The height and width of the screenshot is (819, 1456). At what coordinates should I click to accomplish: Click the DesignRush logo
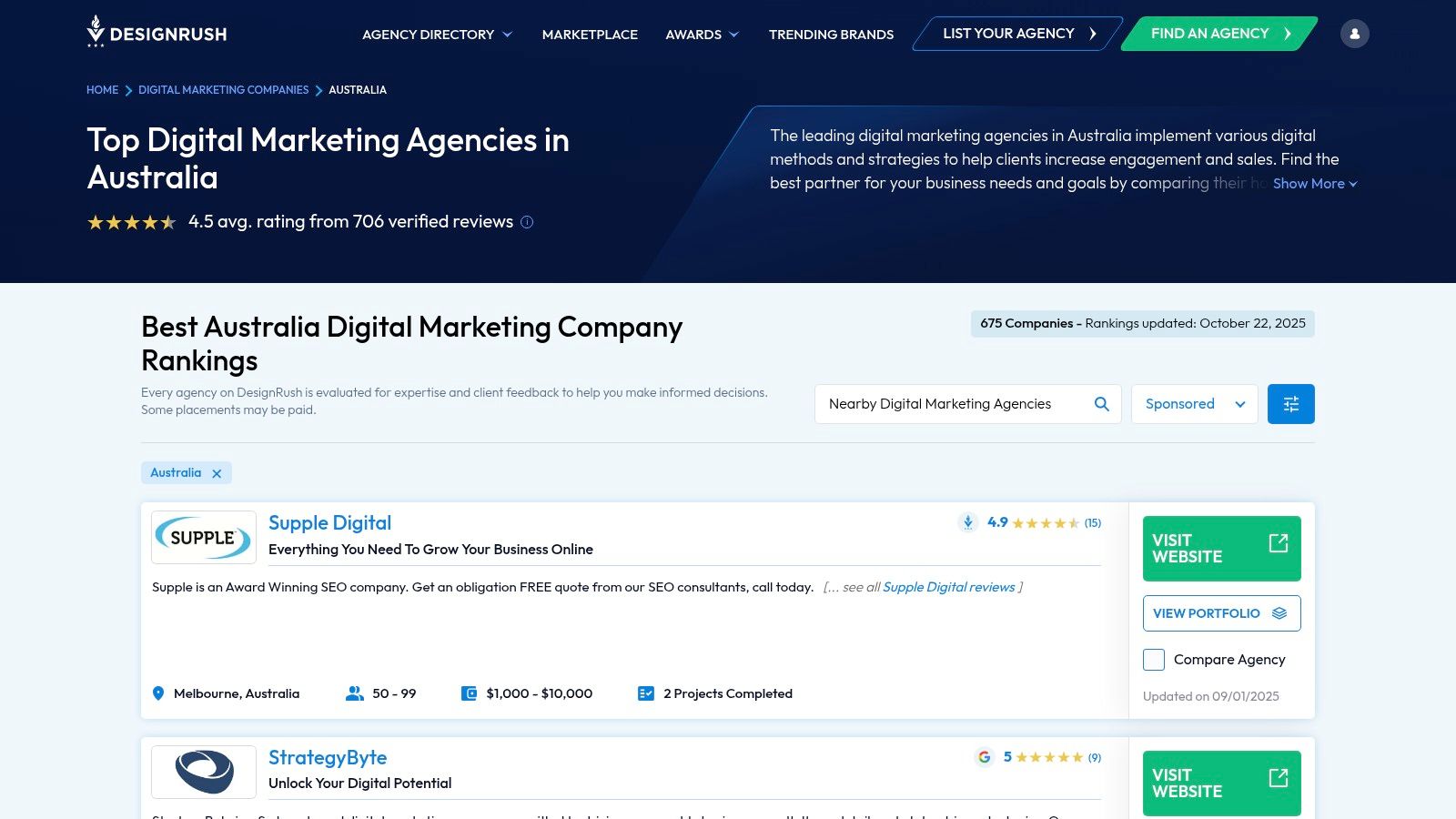(x=157, y=33)
